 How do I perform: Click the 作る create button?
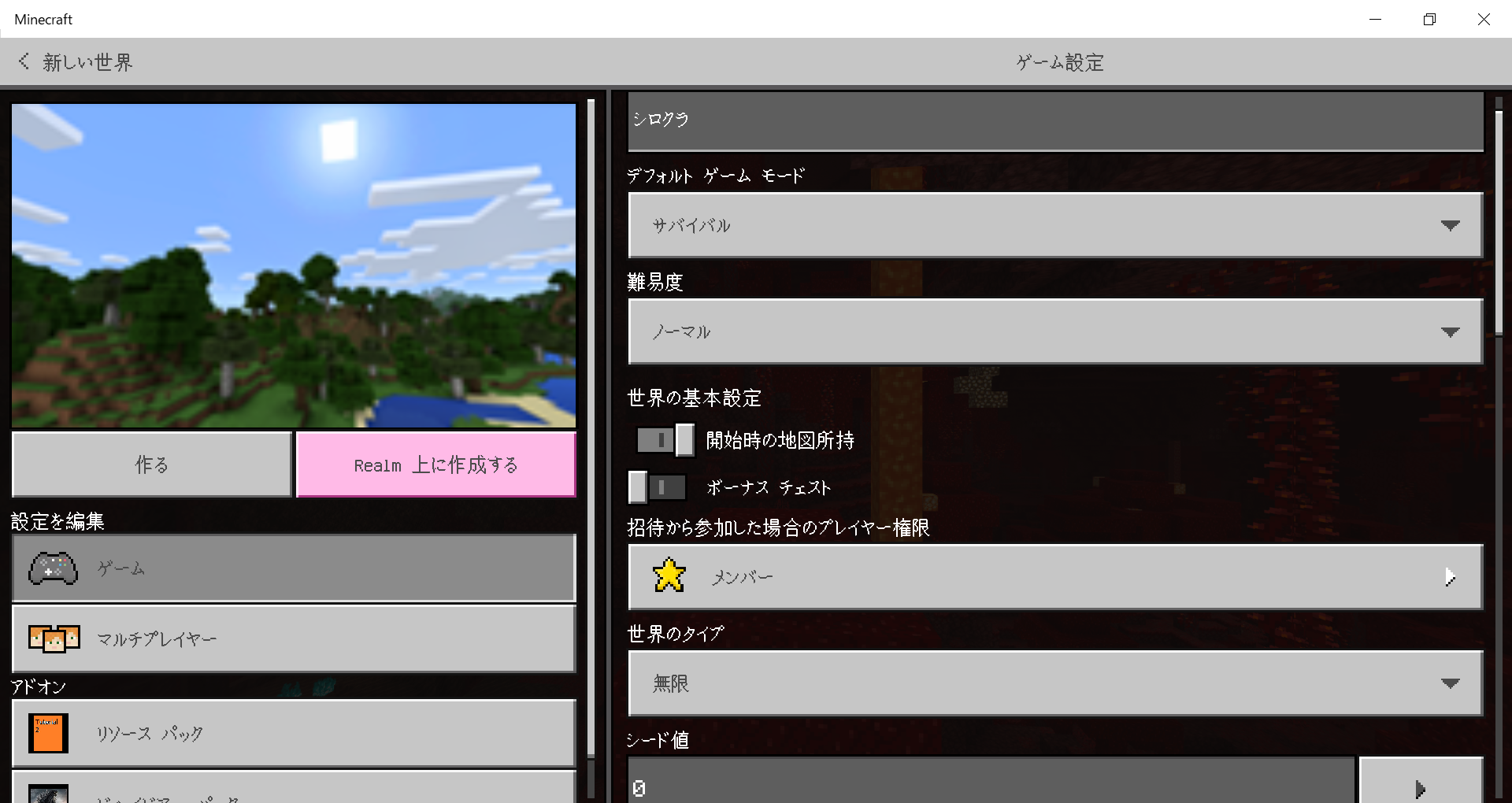click(152, 464)
